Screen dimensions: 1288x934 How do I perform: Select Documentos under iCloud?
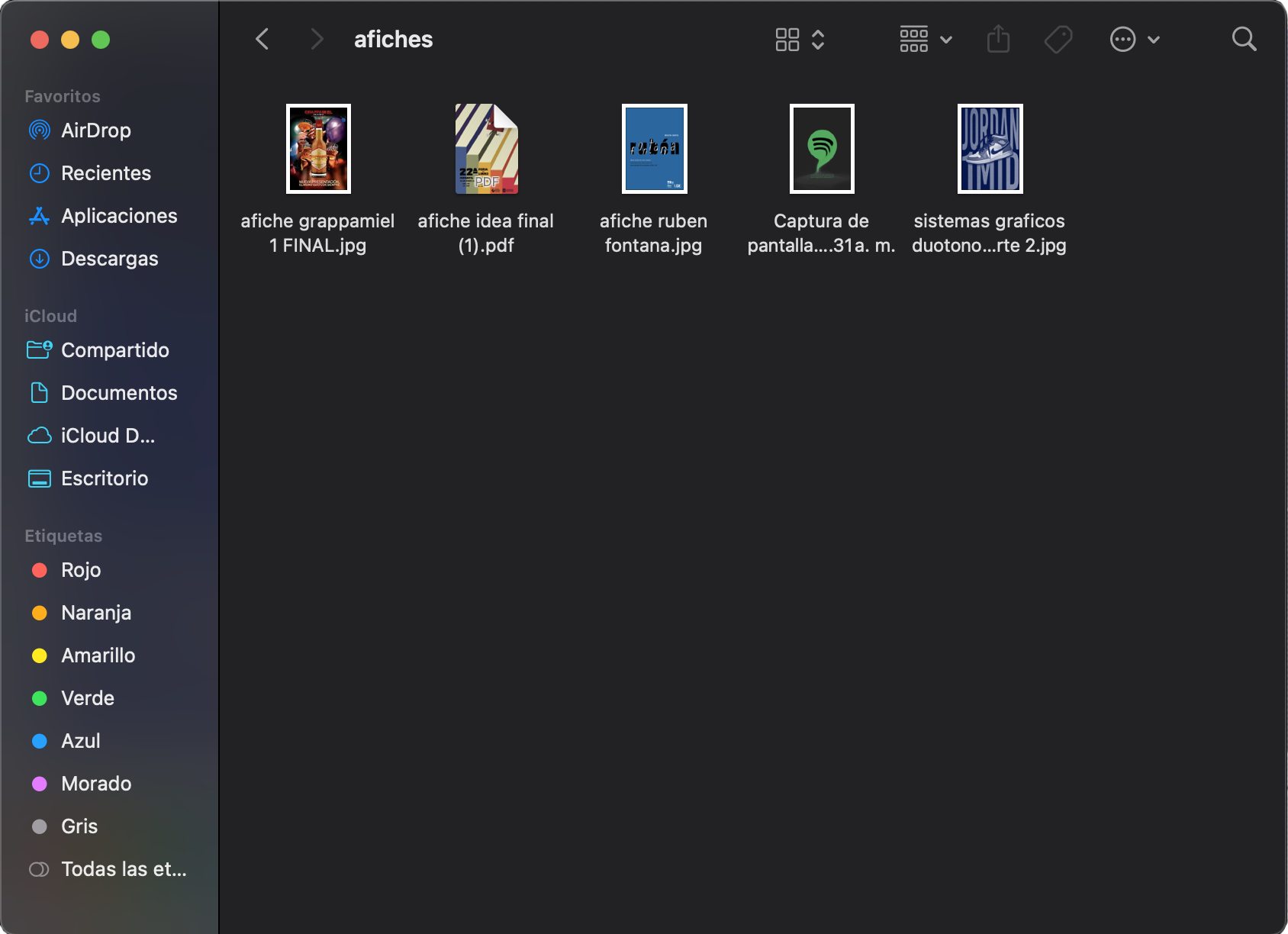118,393
